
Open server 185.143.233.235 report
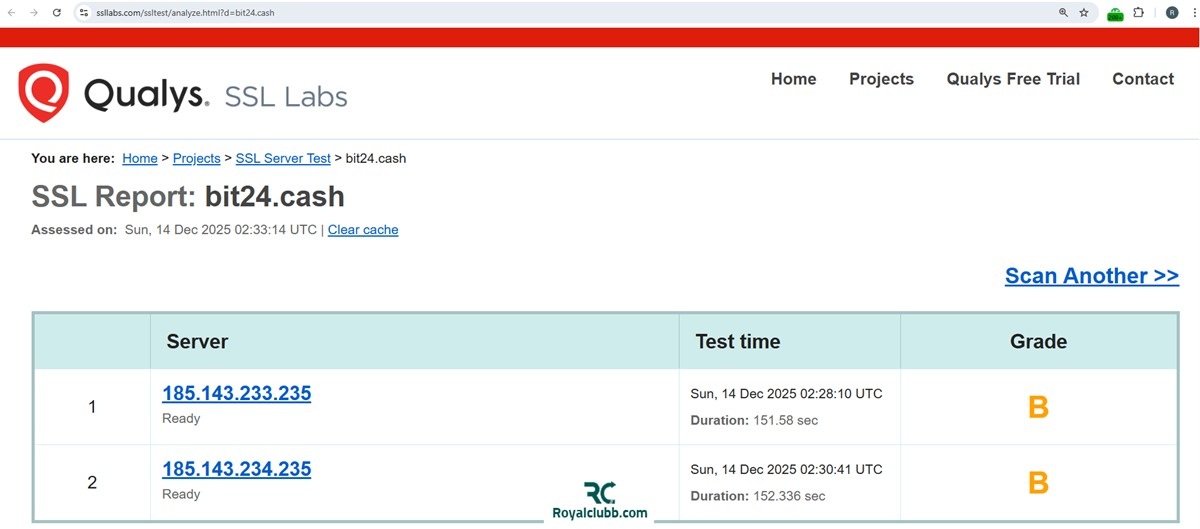click(237, 393)
